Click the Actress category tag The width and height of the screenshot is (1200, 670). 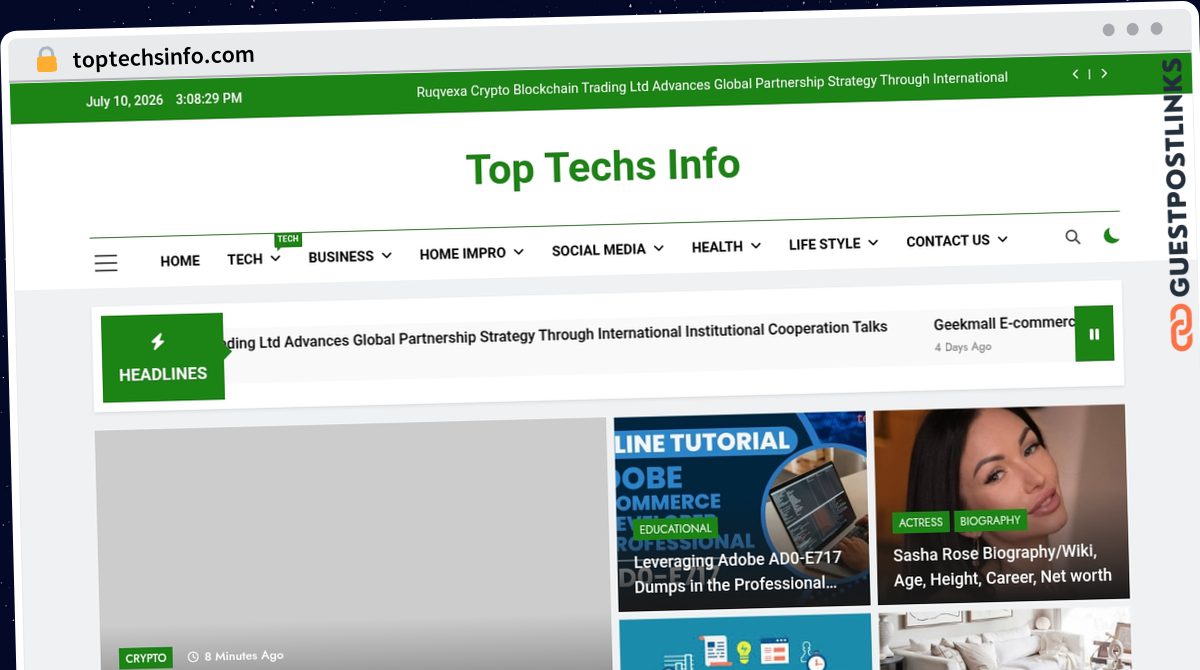[921, 522]
